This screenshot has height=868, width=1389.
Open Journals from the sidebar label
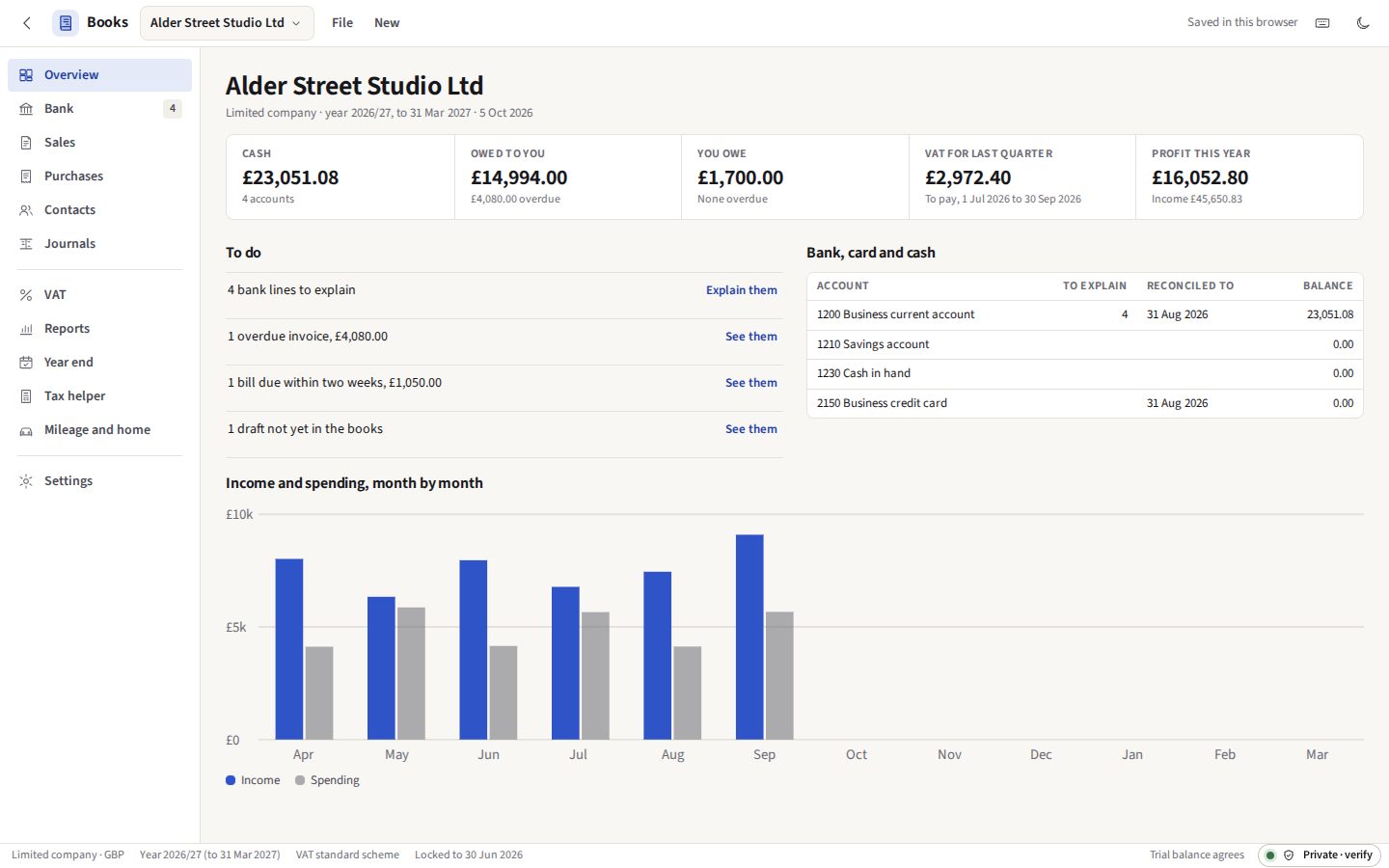click(69, 244)
